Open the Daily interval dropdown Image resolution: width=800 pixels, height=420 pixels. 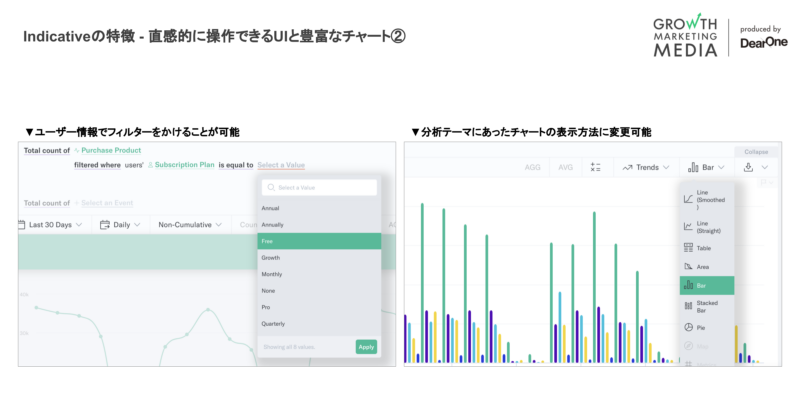[x=120, y=225]
